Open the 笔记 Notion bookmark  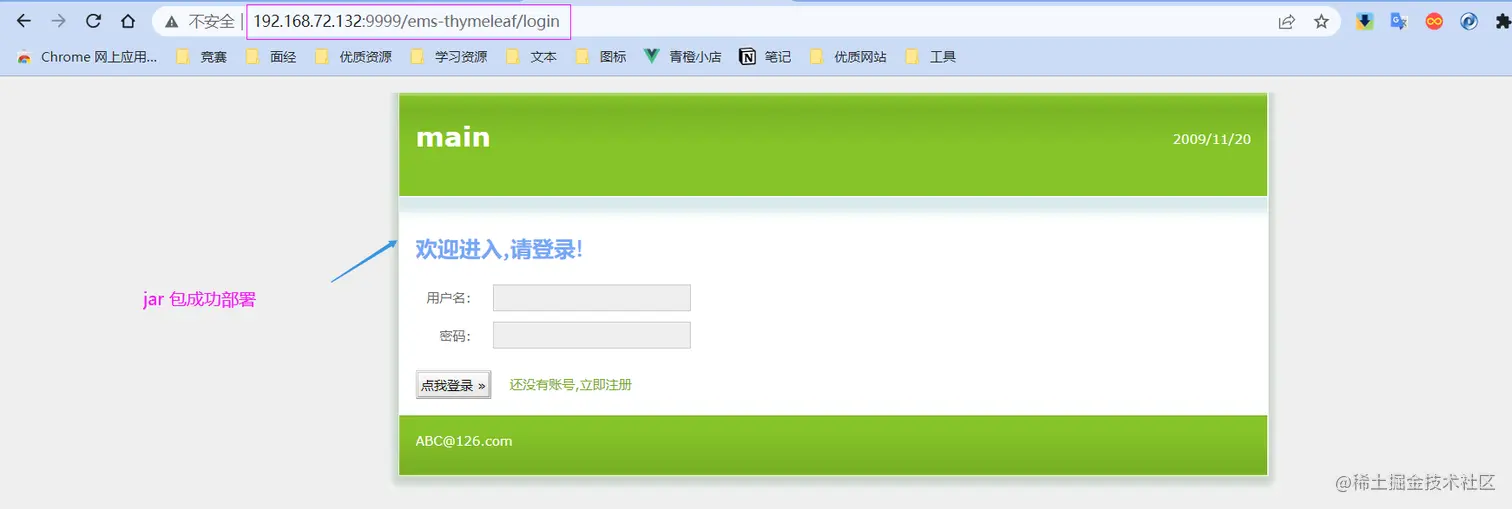(x=765, y=57)
